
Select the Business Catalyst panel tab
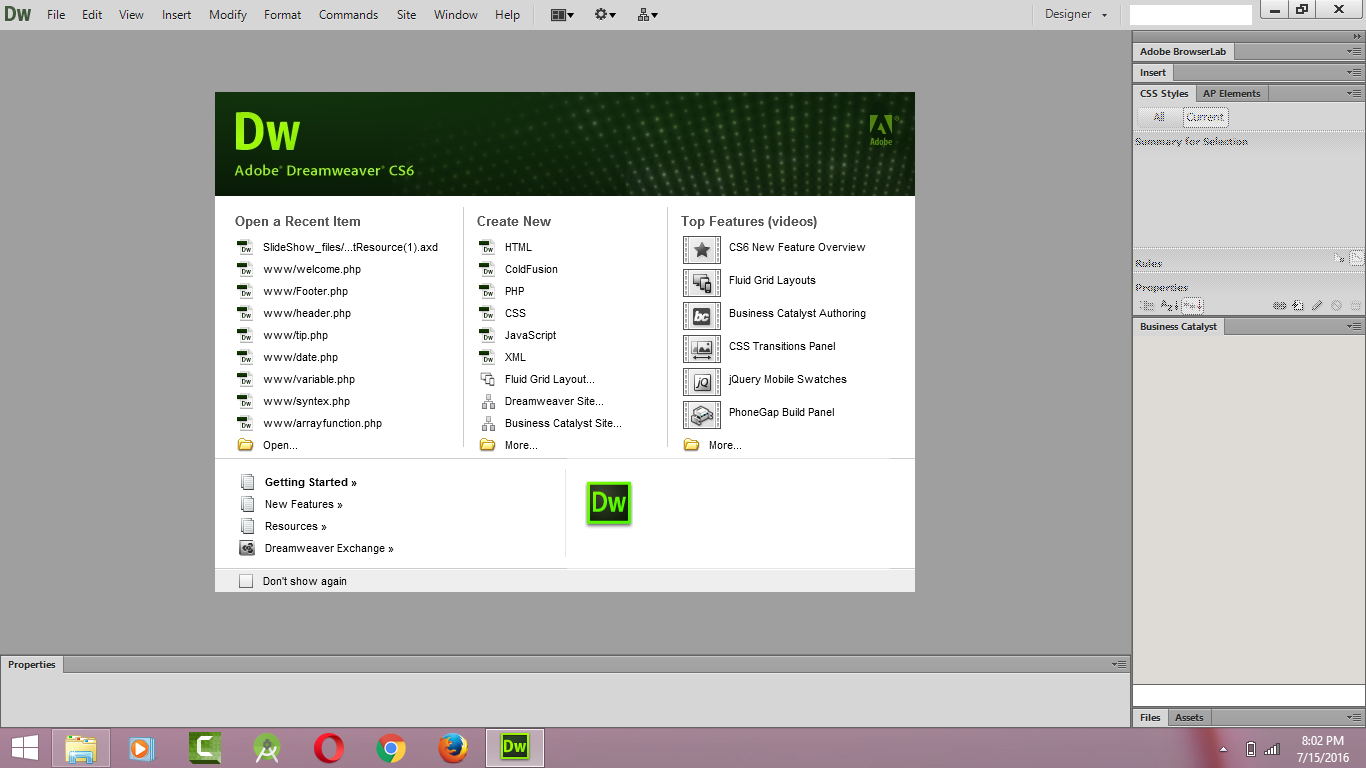[x=1178, y=326]
